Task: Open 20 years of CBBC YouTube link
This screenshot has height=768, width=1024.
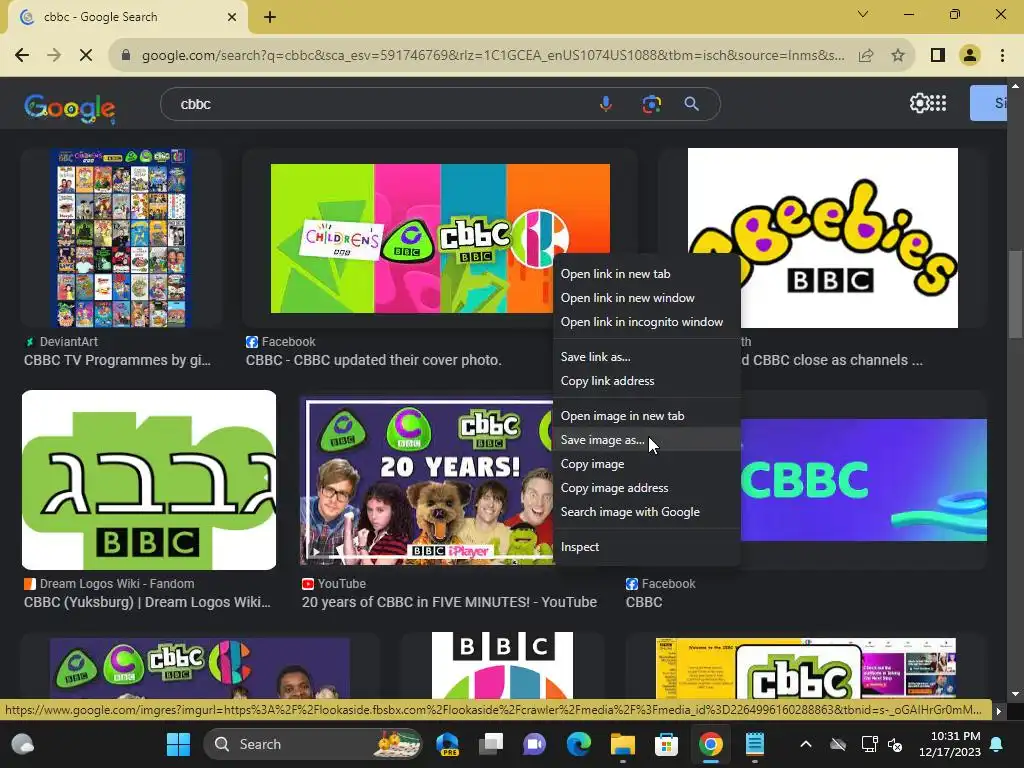Action: [449, 602]
